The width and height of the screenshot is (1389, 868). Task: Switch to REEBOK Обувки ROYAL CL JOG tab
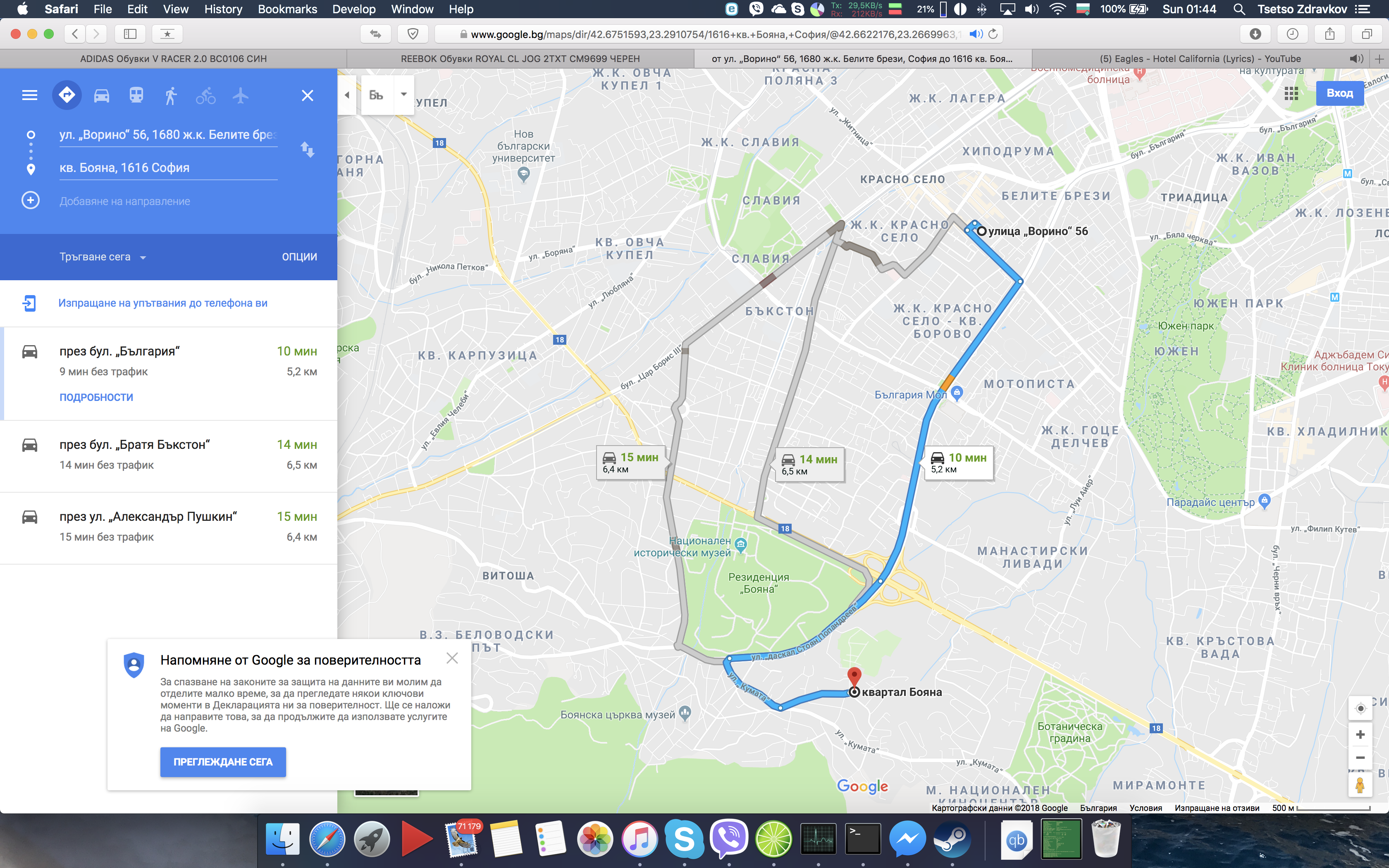pyautogui.click(x=520, y=59)
